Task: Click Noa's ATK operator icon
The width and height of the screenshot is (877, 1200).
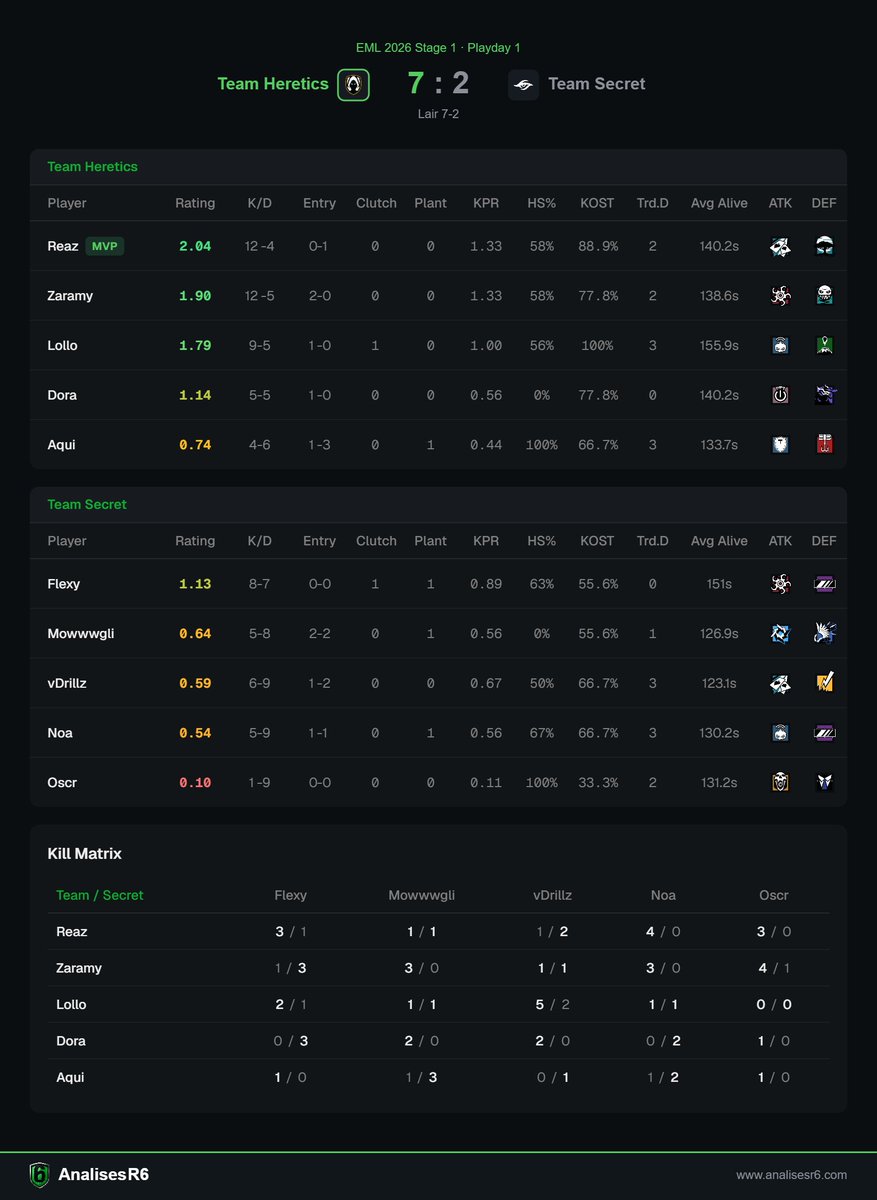Action: (780, 733)
